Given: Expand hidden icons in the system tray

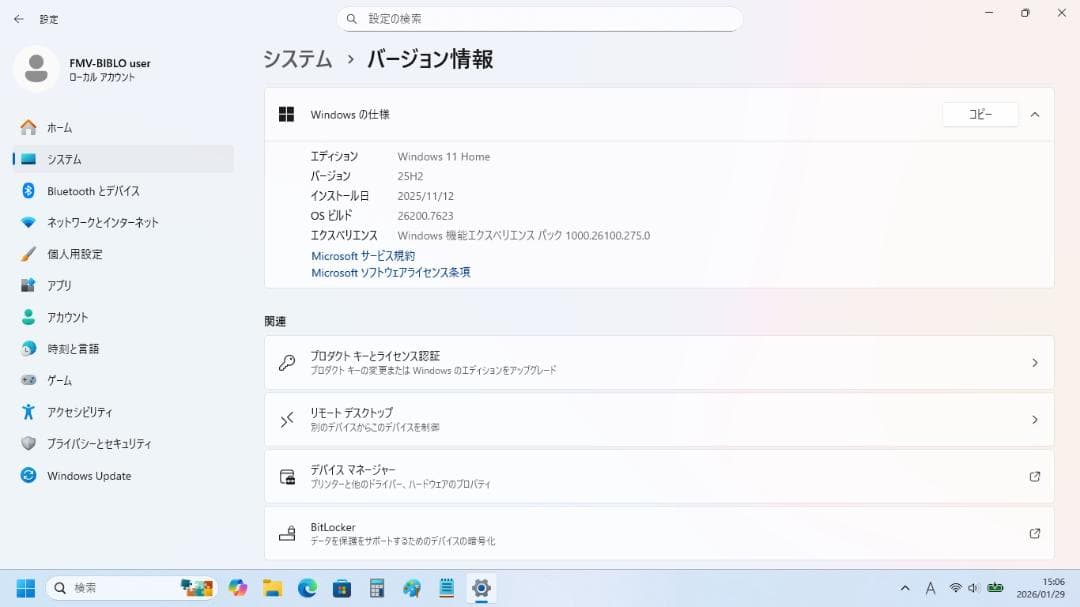Looking at the screenshot, I should pyautogui.click(x=905, y=588).
